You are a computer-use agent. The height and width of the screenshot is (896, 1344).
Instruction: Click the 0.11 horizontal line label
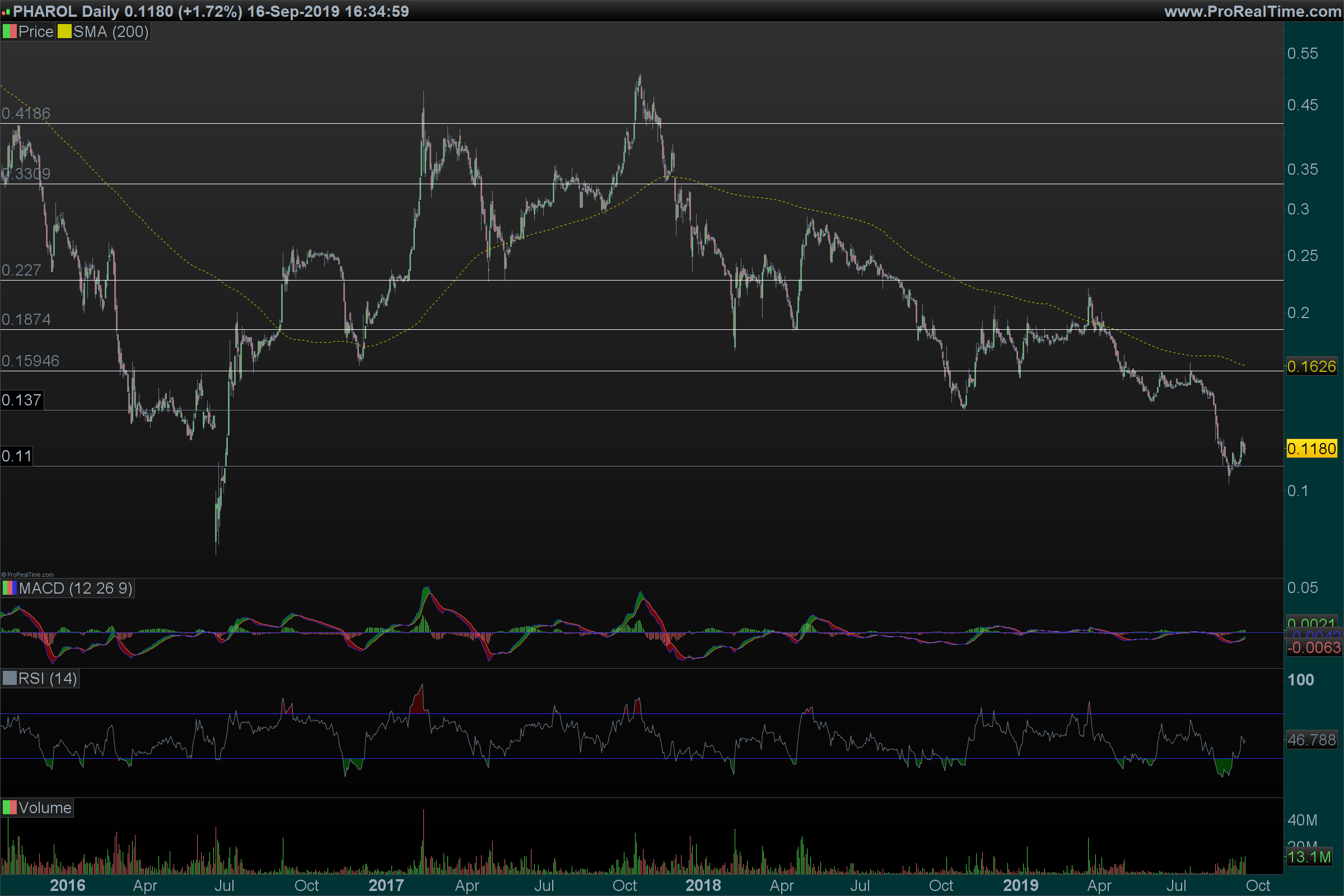pos(16,456)
